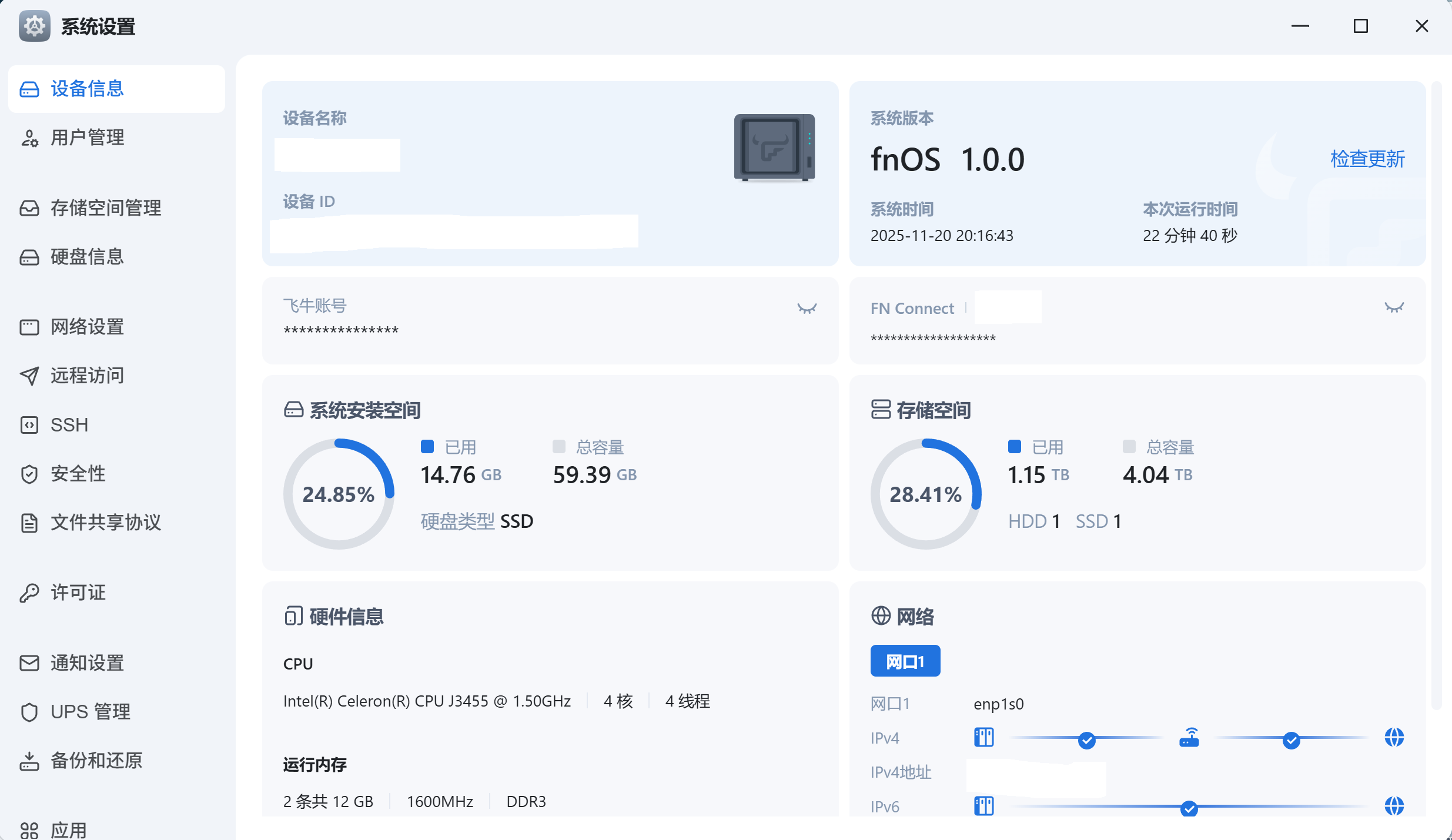
Task: Open 用户管理 in the sidebar
Action: coord(87,138)
